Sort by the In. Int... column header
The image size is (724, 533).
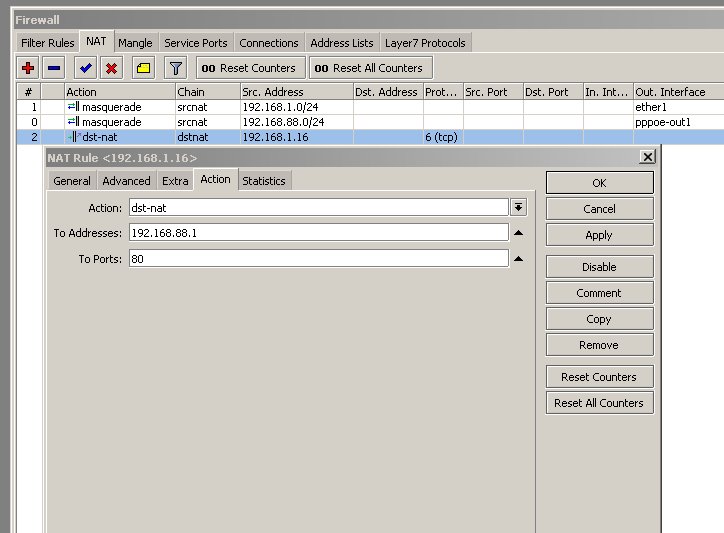tap(608, 92)
